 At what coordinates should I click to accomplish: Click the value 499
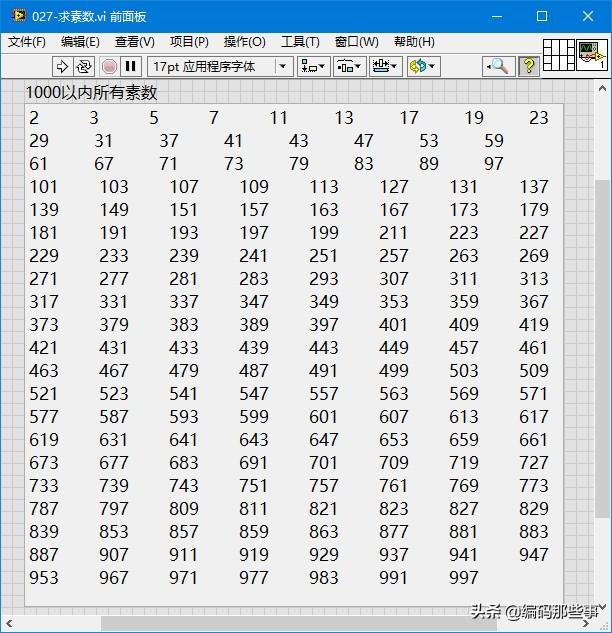(x=394, y=371)
